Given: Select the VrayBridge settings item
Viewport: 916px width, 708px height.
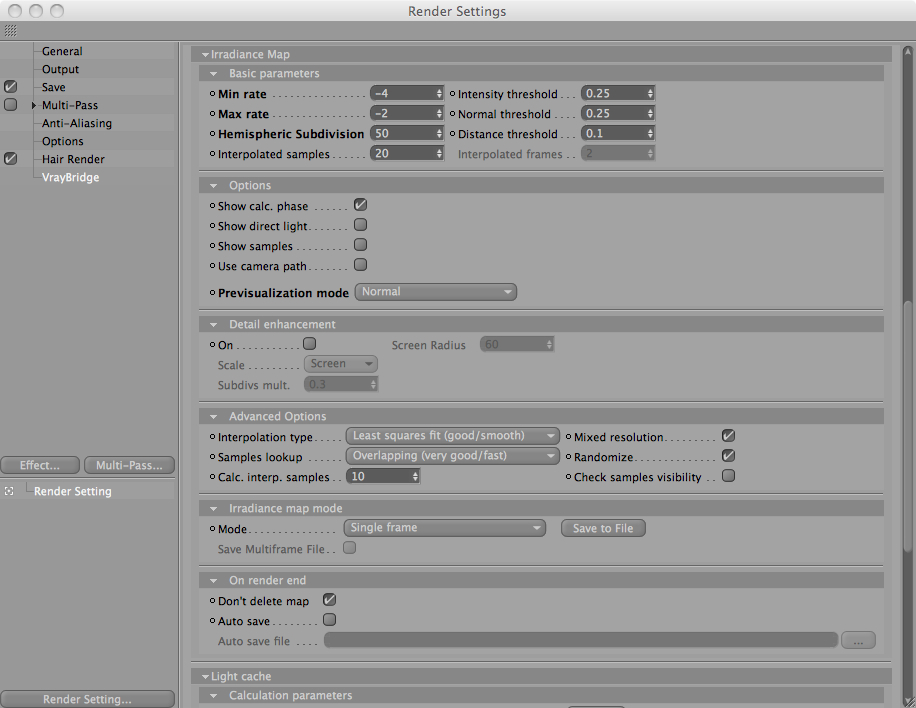Looking at the screenshot, I should pyautogui.click(x=70, y=177).
